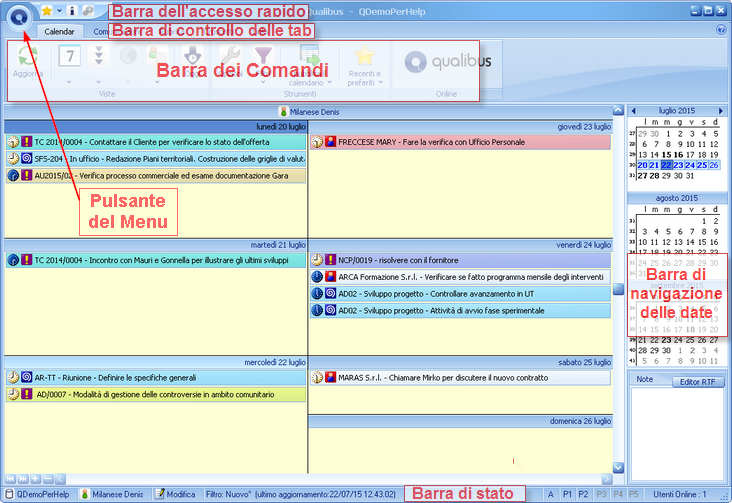Click the first-page navigation button at bottom
Viewport: 732px width, 503px height.
[10, 479]
